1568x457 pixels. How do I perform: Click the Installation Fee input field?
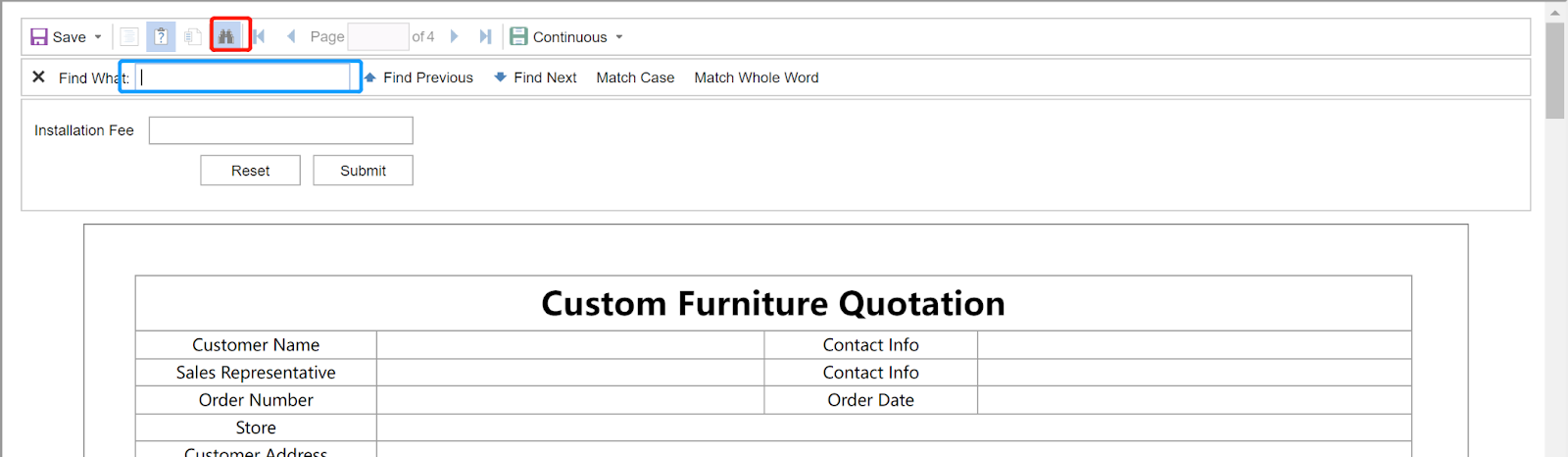(281, 130)
